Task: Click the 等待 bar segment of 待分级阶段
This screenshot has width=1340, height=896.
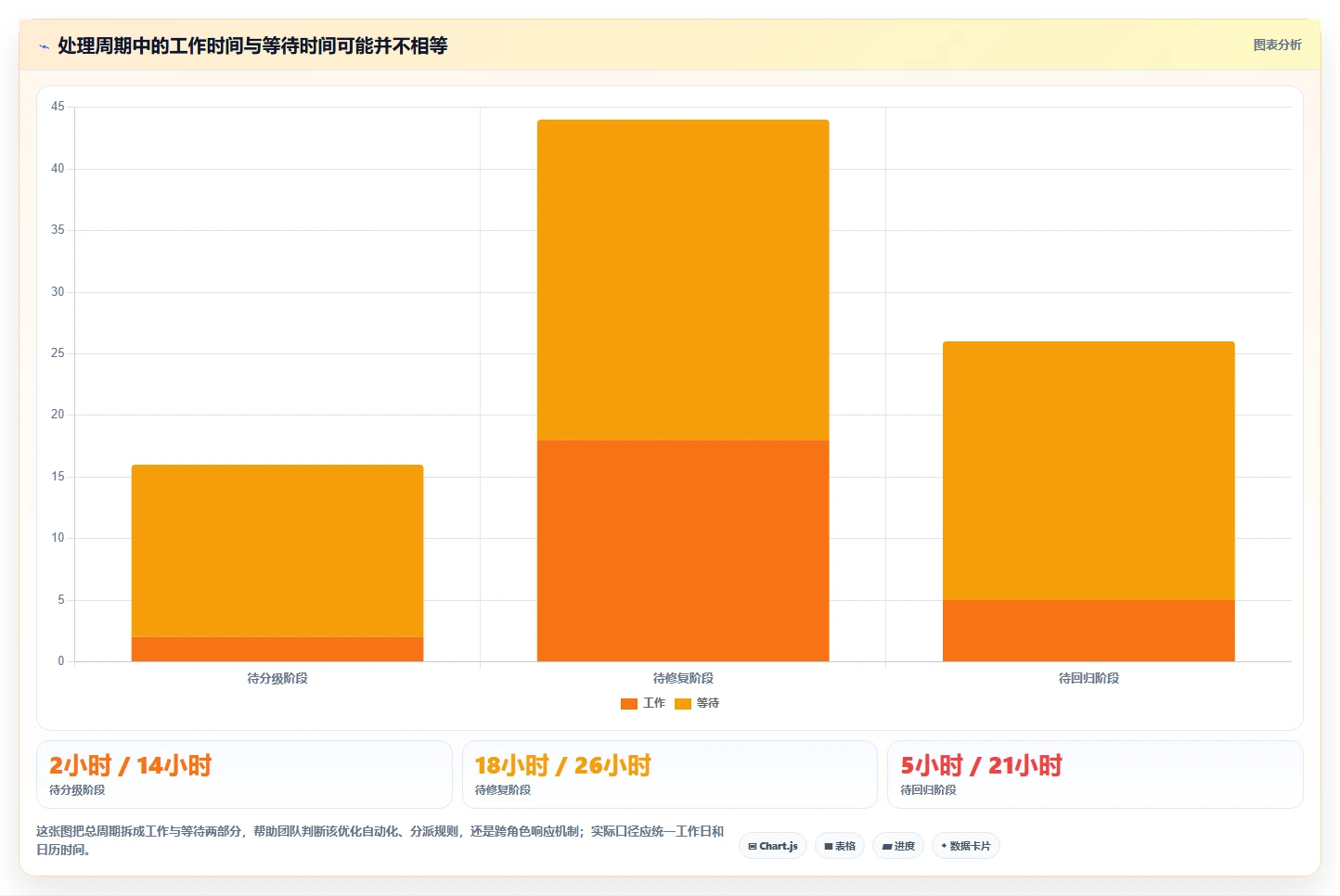Action: pos(277,551)
